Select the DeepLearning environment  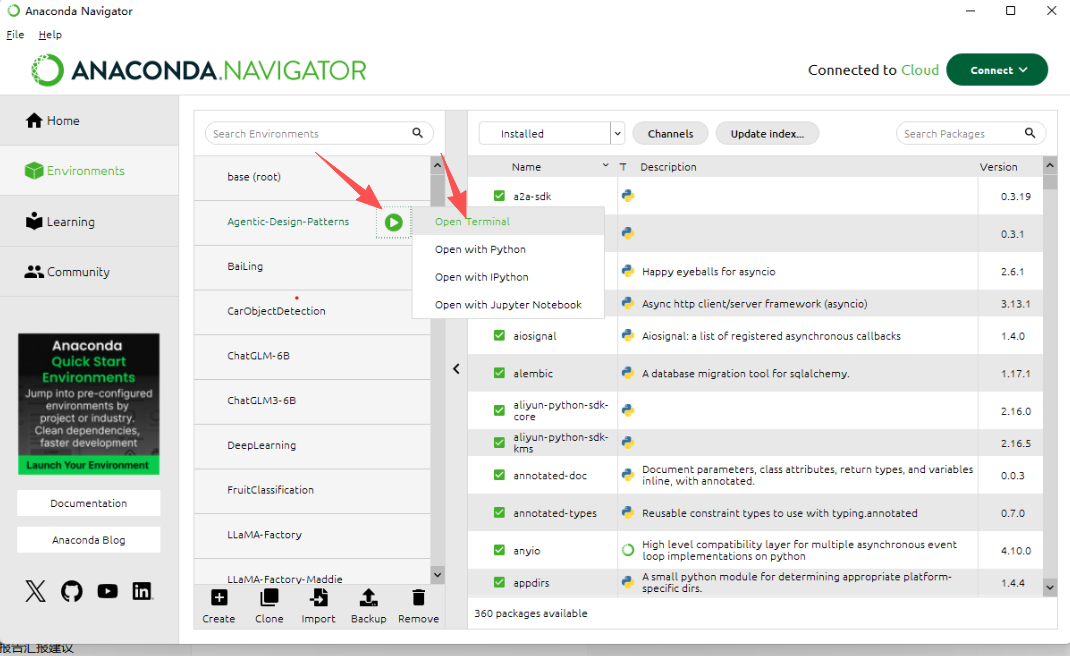312,445
